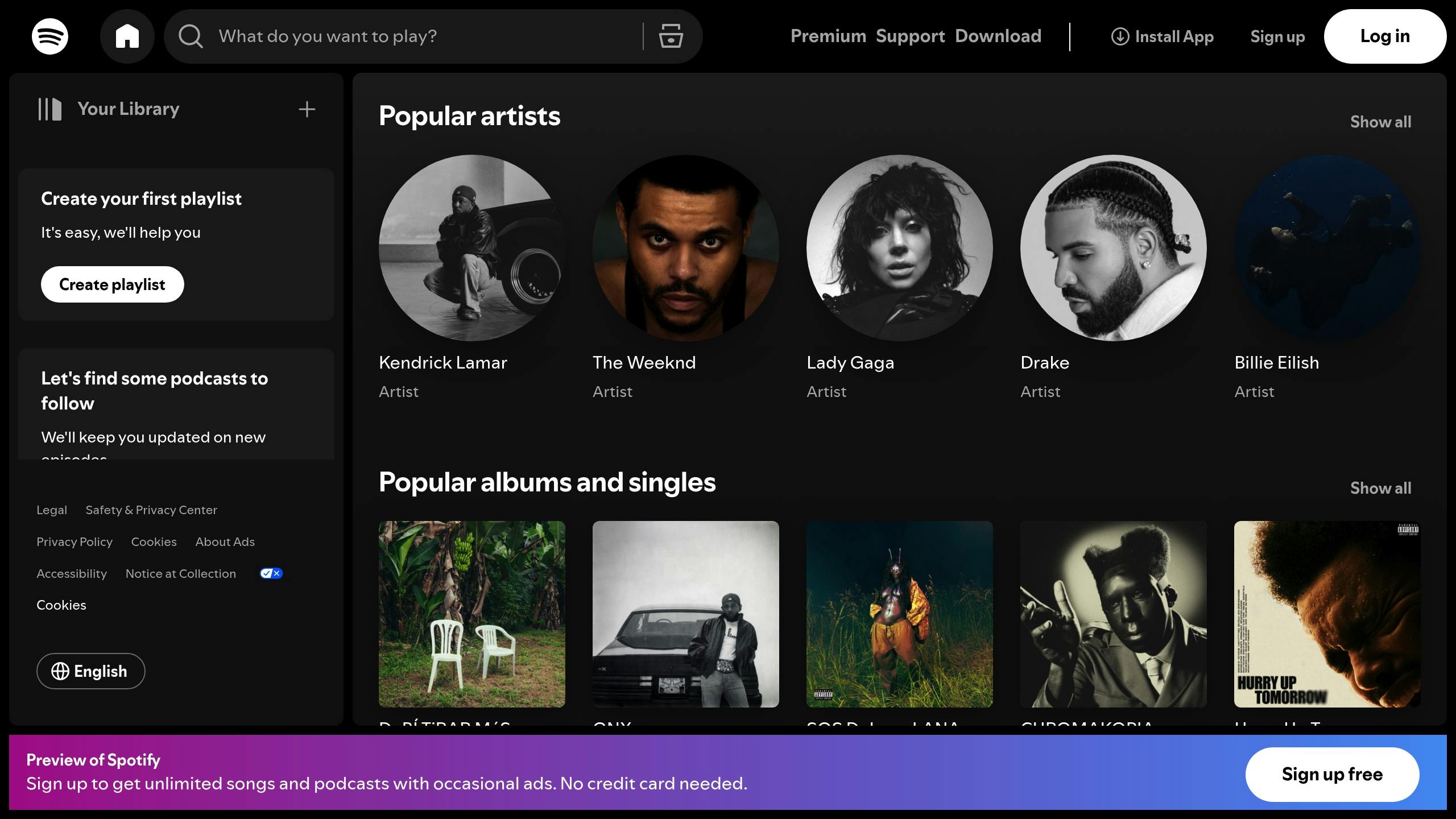The image size is (1456, 819).
Task: Click the 'Lady Gaga' name text
Action: (850, 362)
